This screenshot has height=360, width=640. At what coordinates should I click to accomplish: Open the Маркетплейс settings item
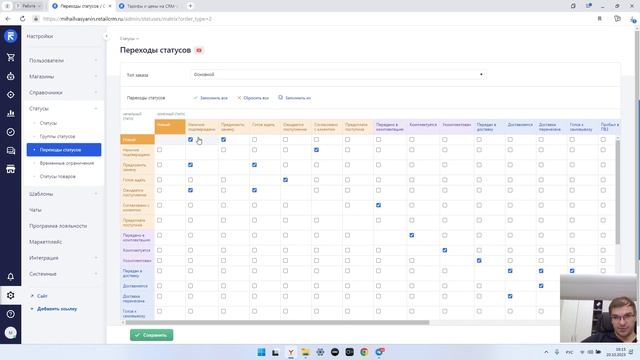pos(46,242)
